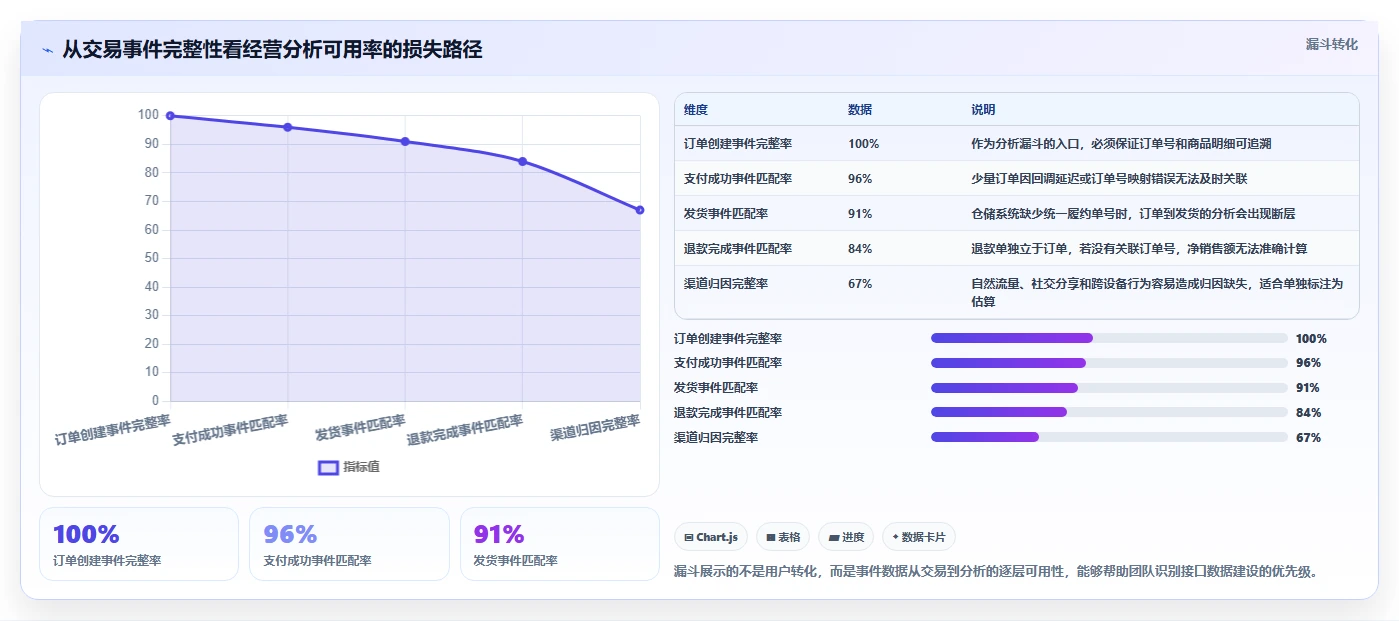The width and height of the screenshot is (1399, 621).
Task: Click the 100 tick label on y-axis
Action: click(x=148, y=115)
